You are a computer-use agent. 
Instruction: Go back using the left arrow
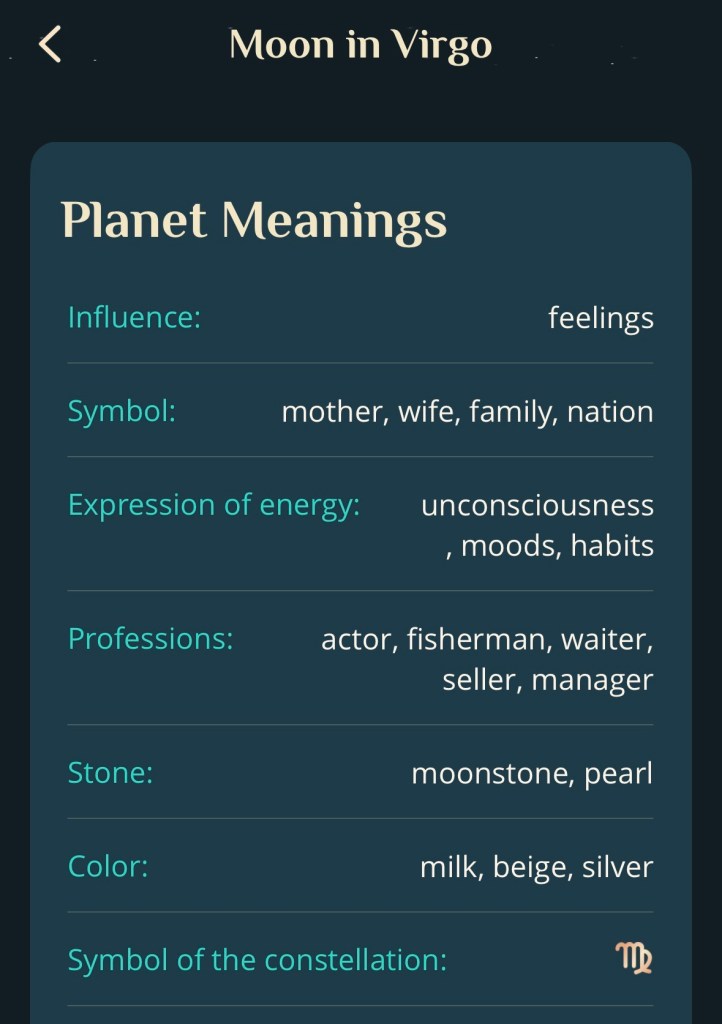pyautogui.click(x=50, y=45)
